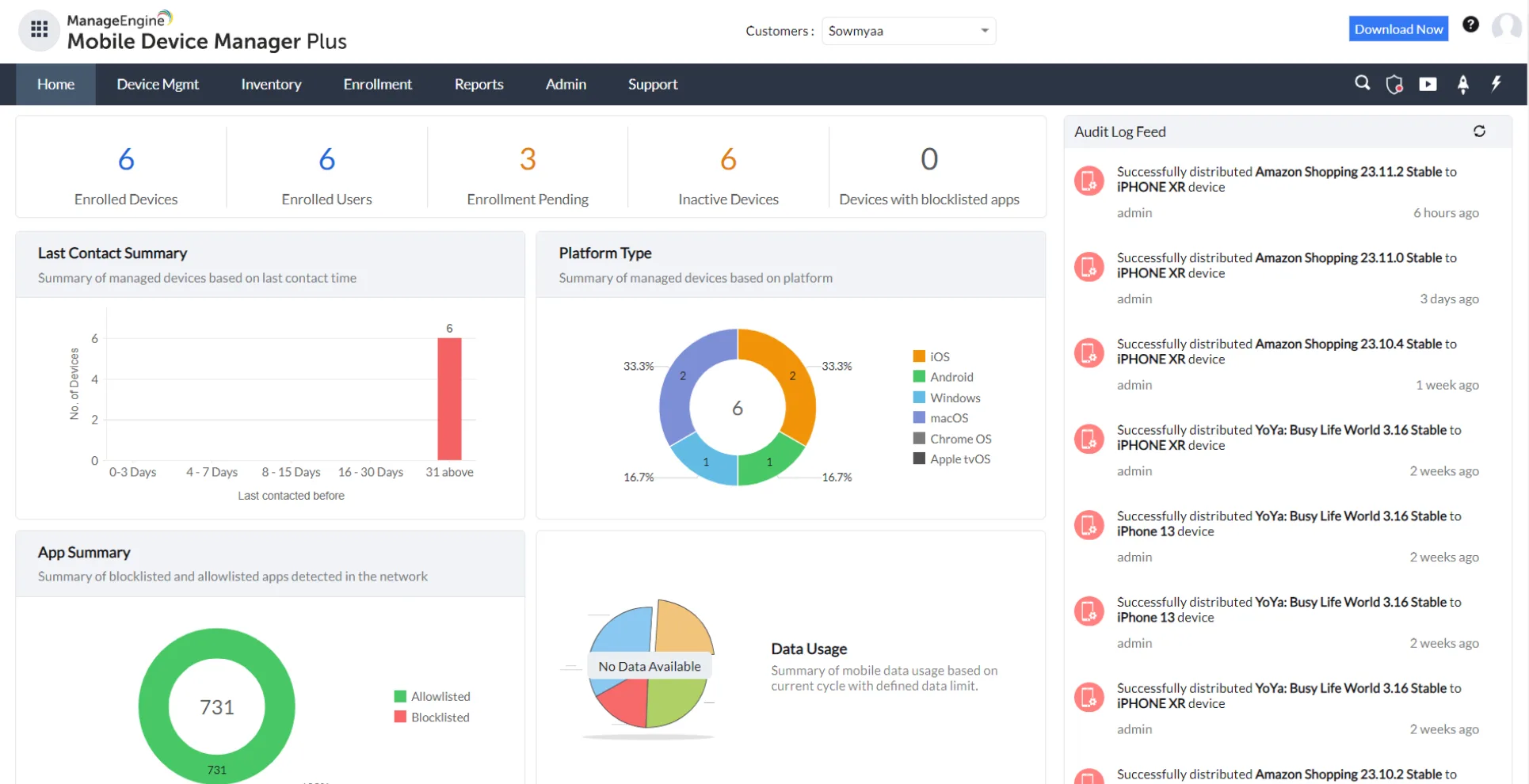Open the Enrolled Users count
This screenshot has height=784, width=1529.
tap(326, 159)
